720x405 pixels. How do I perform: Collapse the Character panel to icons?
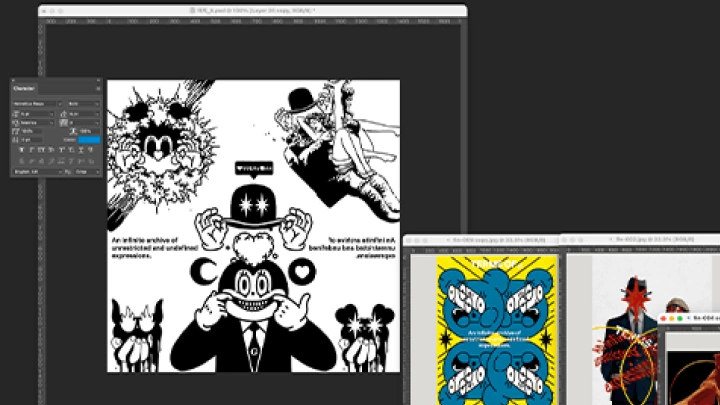point(98,80)
